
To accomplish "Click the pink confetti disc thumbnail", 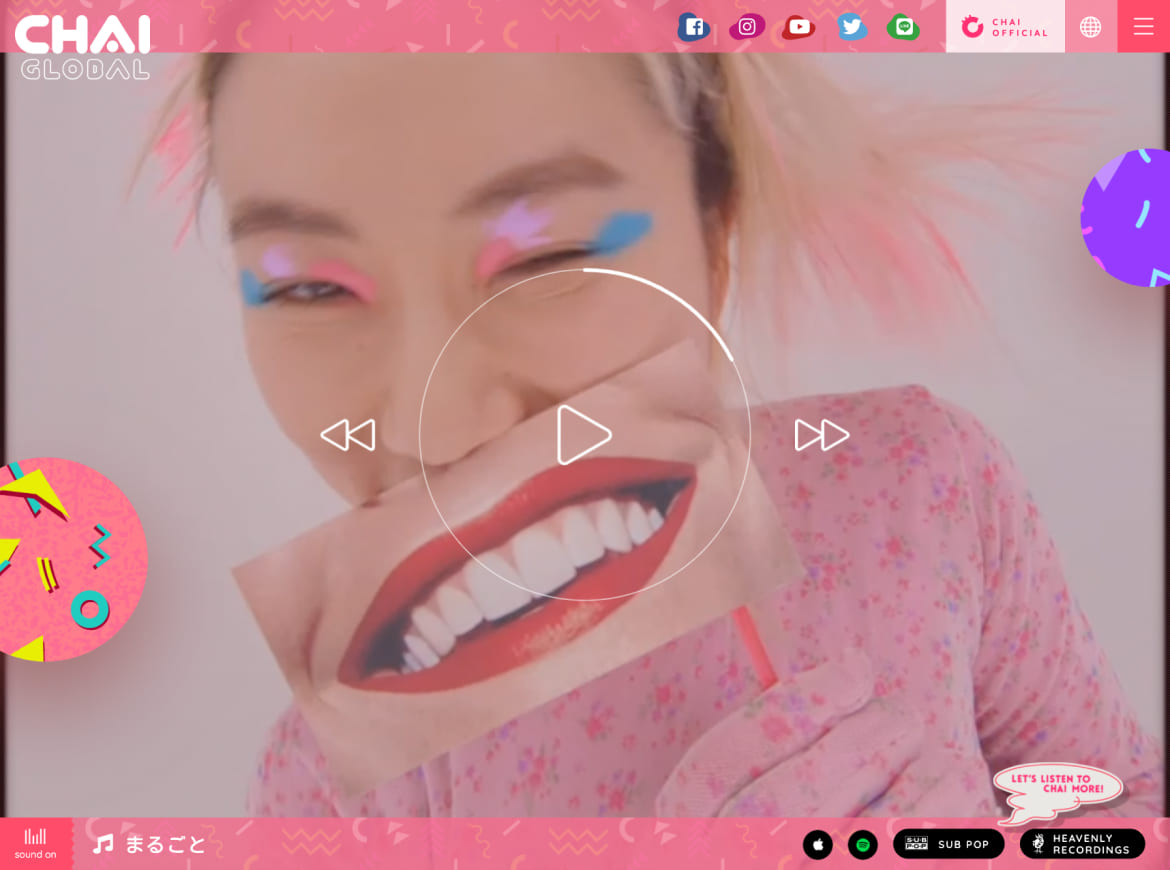I will tap(73, 559).
